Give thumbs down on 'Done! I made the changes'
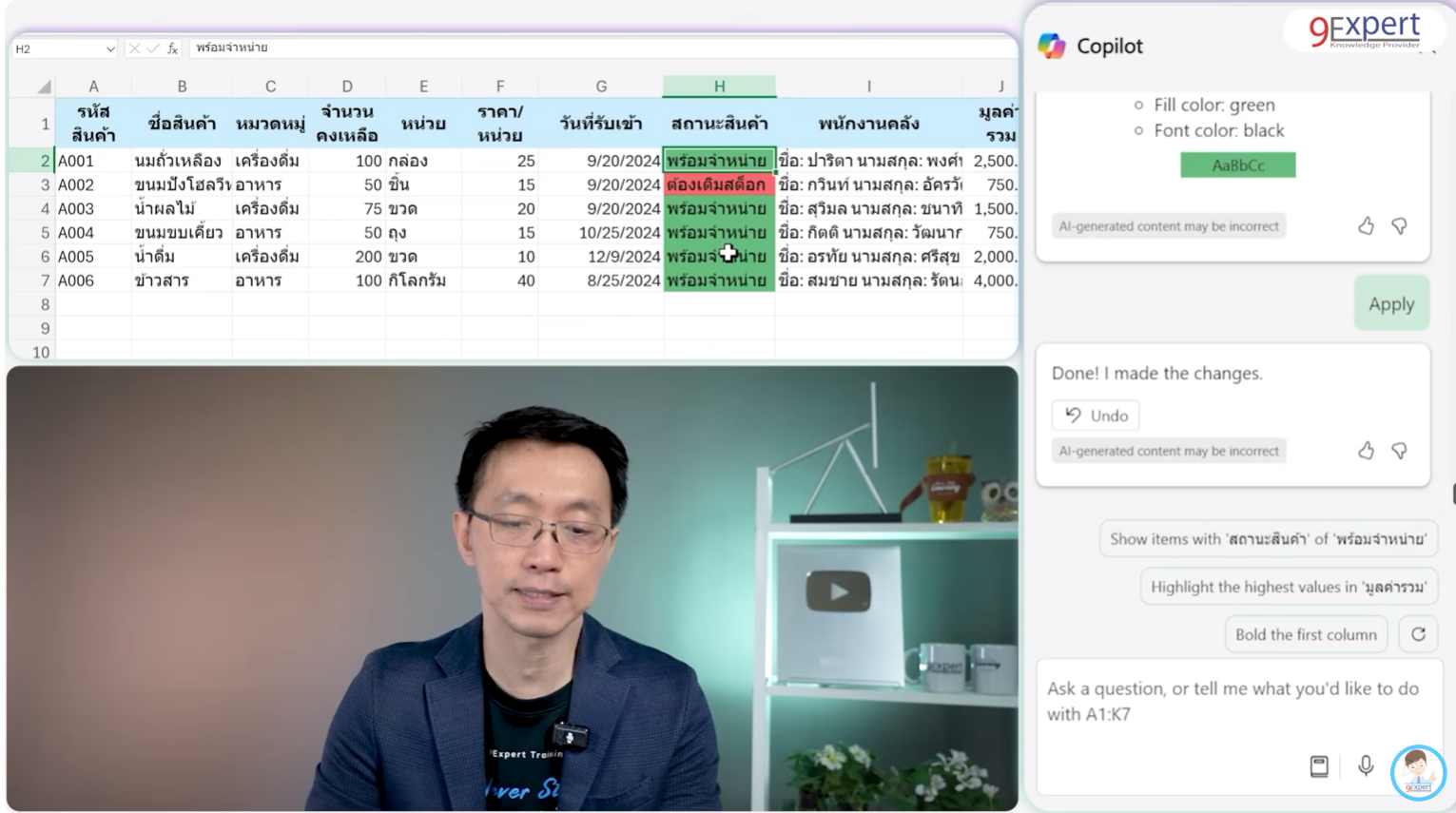This screenshot has width=1456, height=813. (1399, 452)
